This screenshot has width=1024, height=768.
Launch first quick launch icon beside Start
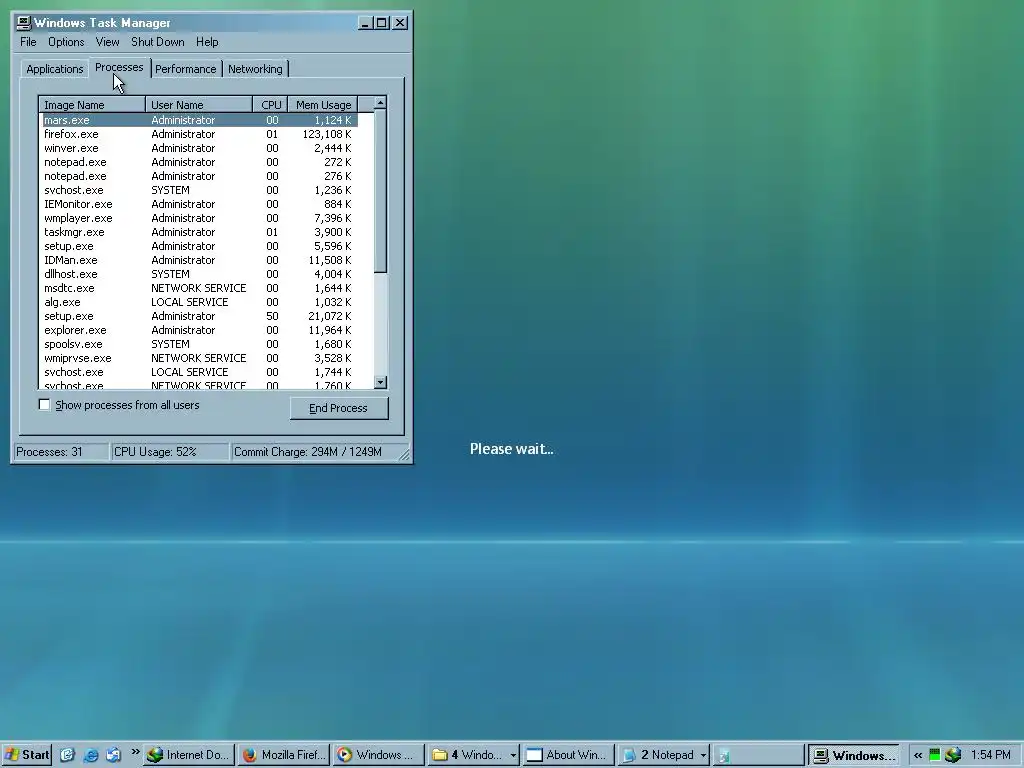[x=68, y=755]
